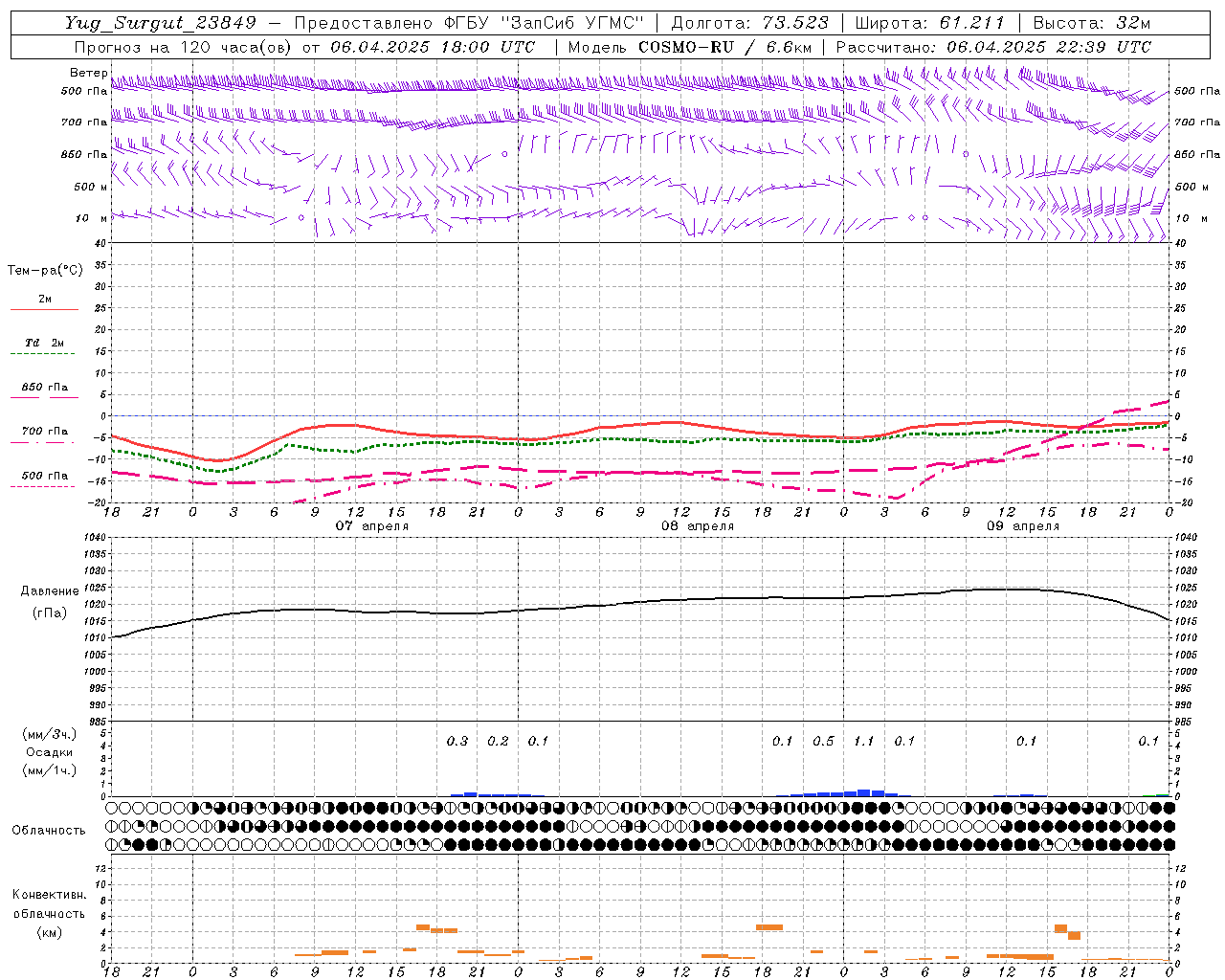Screen dimensions: 1225x980
Task: Click the 0.2 precipitation amount value
Action: (x=498, y=741)
